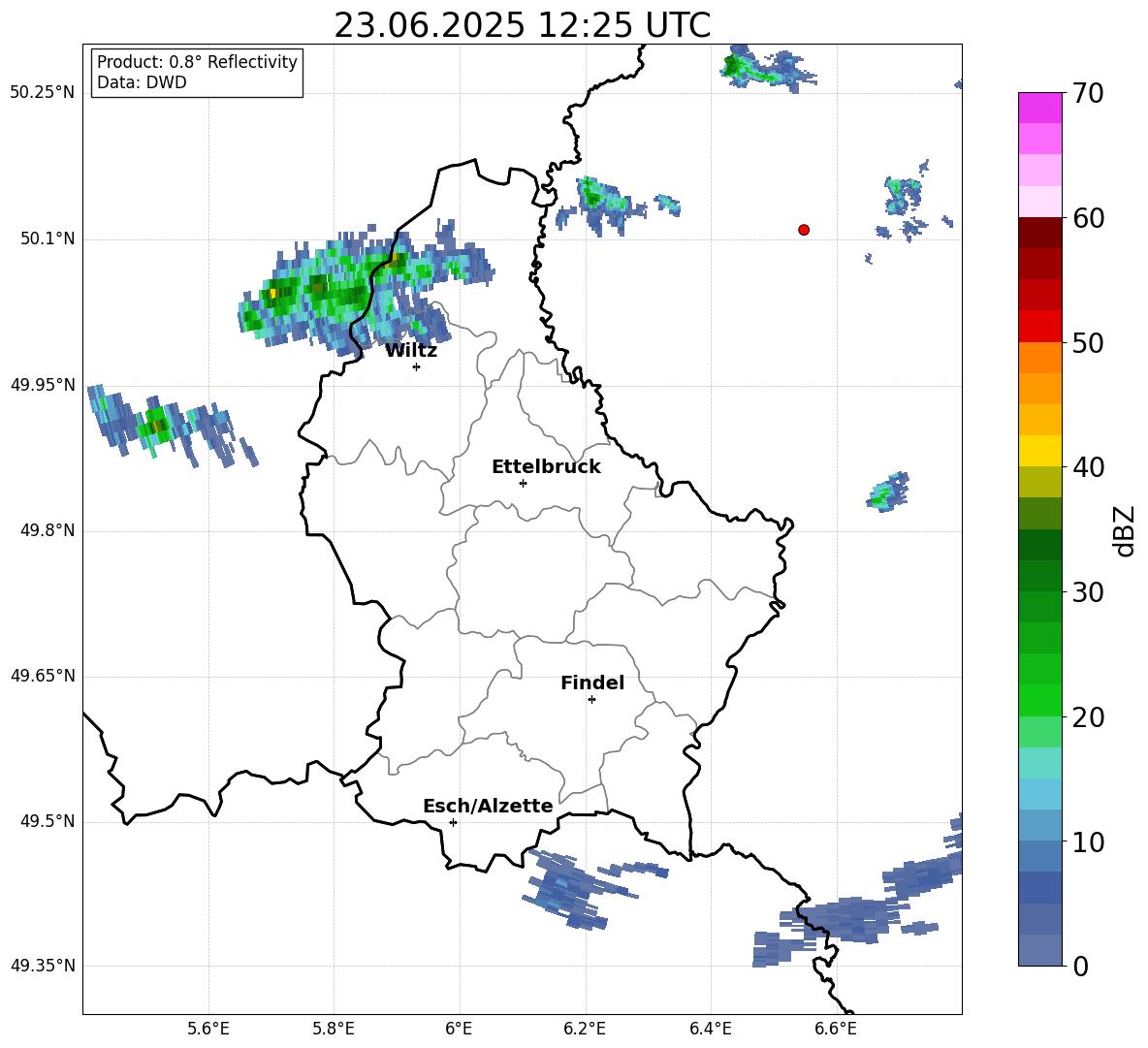
Task: Click the bright red colorbar segment near 50
Action: [1039, 327]
